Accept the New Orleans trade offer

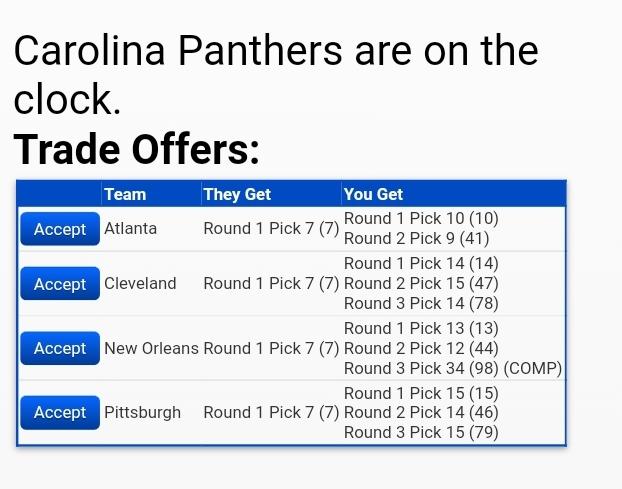pos(60,348)
